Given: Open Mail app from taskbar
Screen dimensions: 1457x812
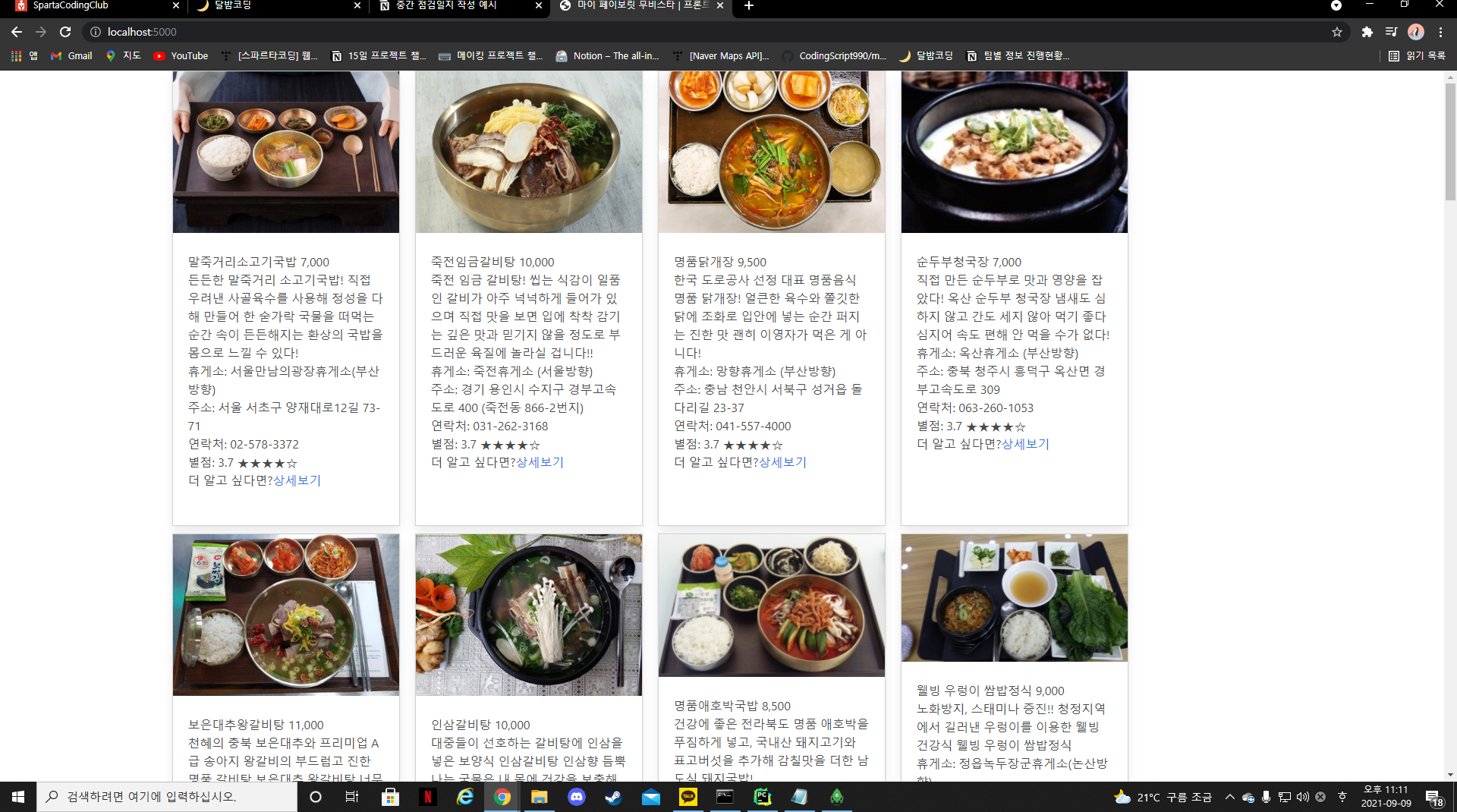Looking at the screenshot, I should tap(650, 797).
